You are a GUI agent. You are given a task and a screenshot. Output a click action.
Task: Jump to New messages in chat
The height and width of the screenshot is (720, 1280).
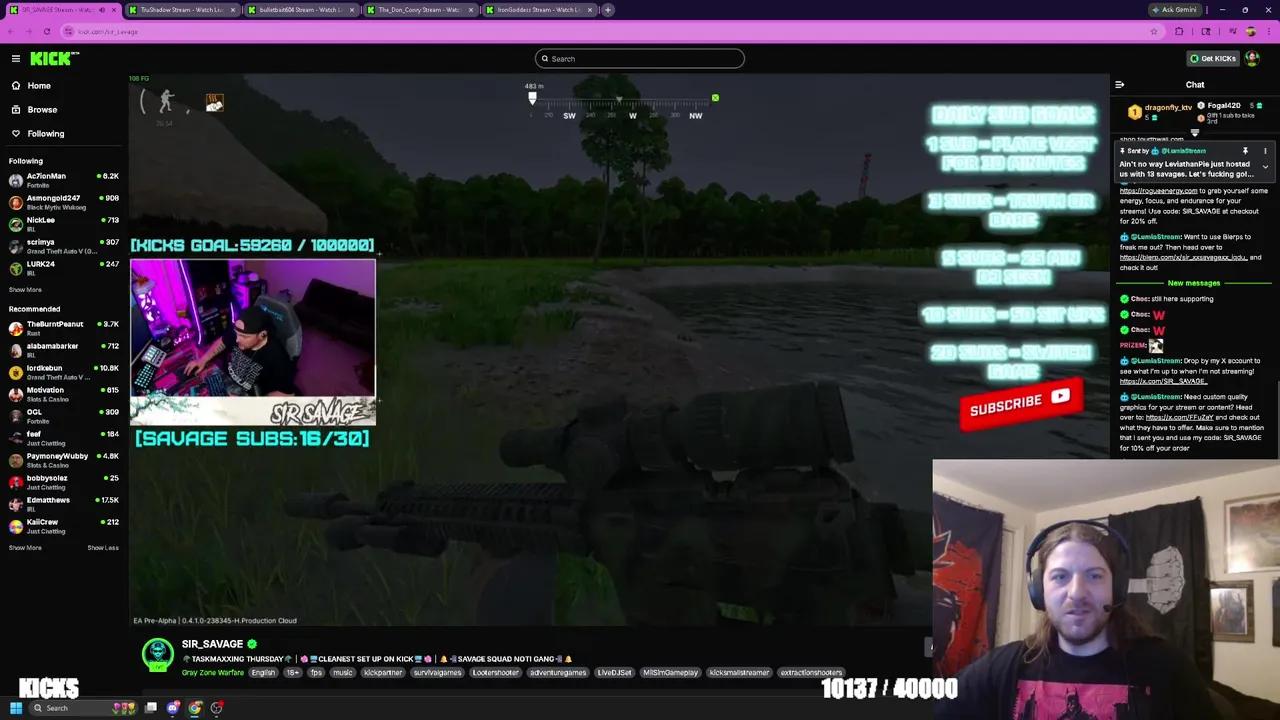click(1193, 283)
